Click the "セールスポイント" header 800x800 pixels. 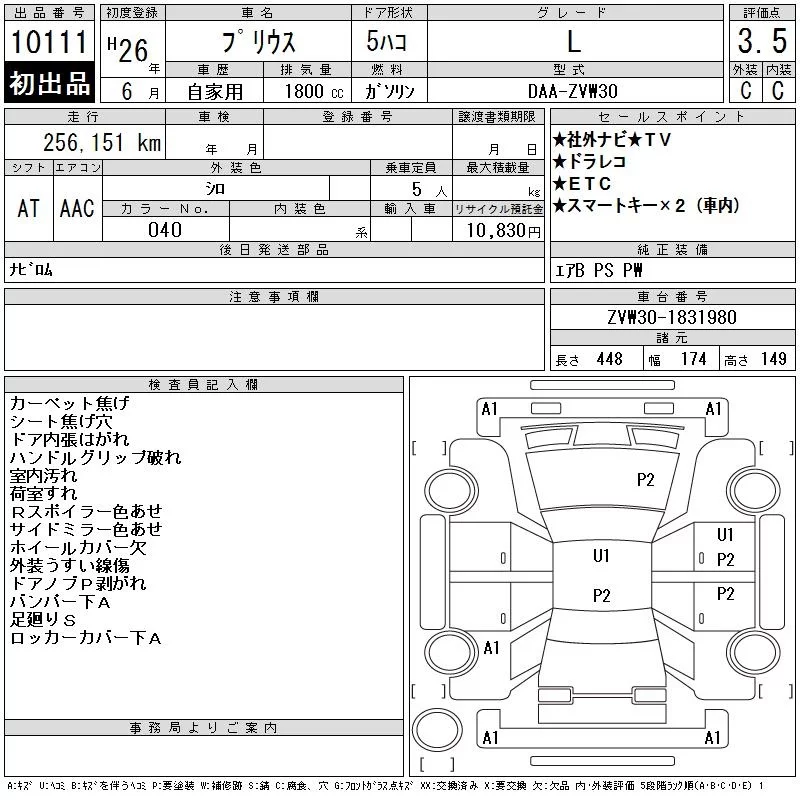coord(672,117)
